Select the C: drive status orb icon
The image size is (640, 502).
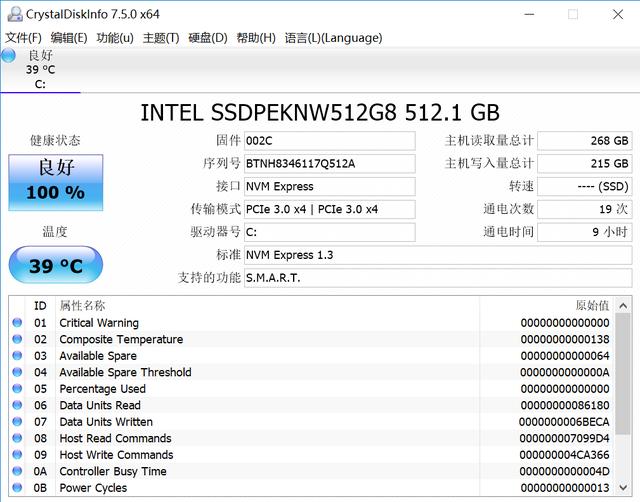coord(8,56)
